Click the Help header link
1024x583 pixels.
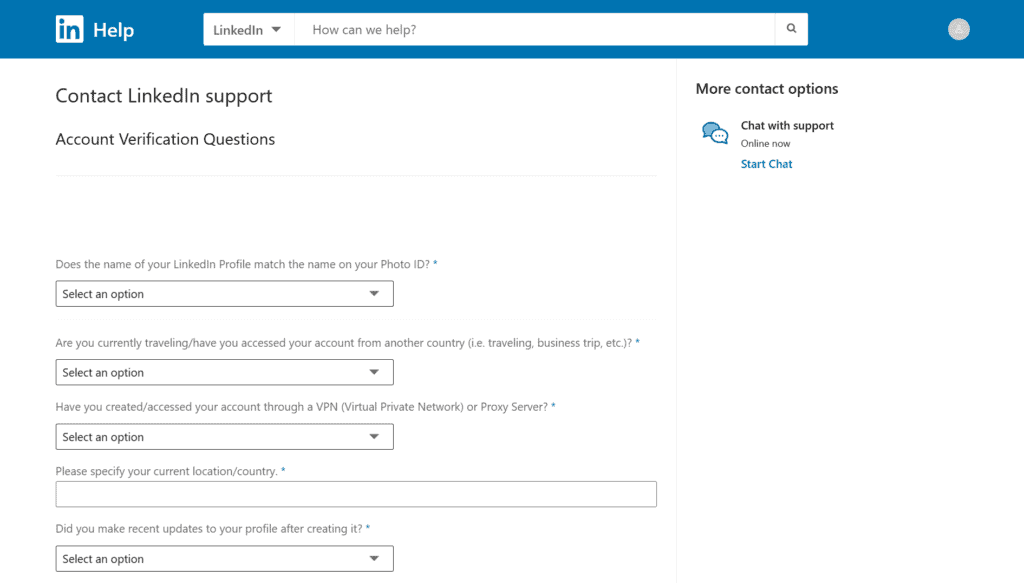pos(114,30)
